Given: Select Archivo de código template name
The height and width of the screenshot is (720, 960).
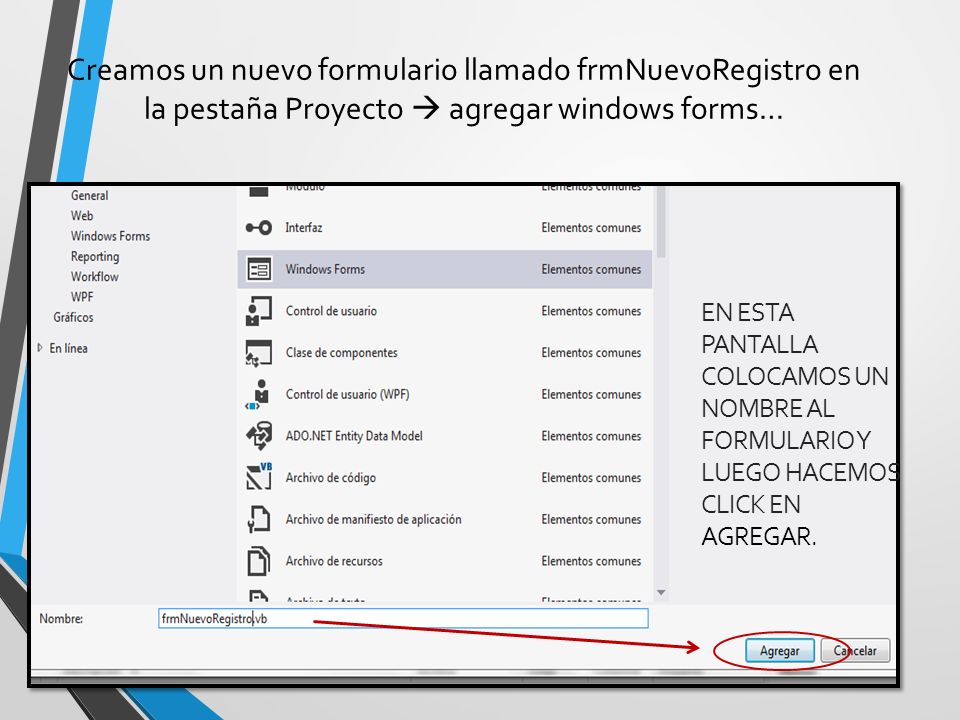Looking at the screenshot, I should point(331,478).
